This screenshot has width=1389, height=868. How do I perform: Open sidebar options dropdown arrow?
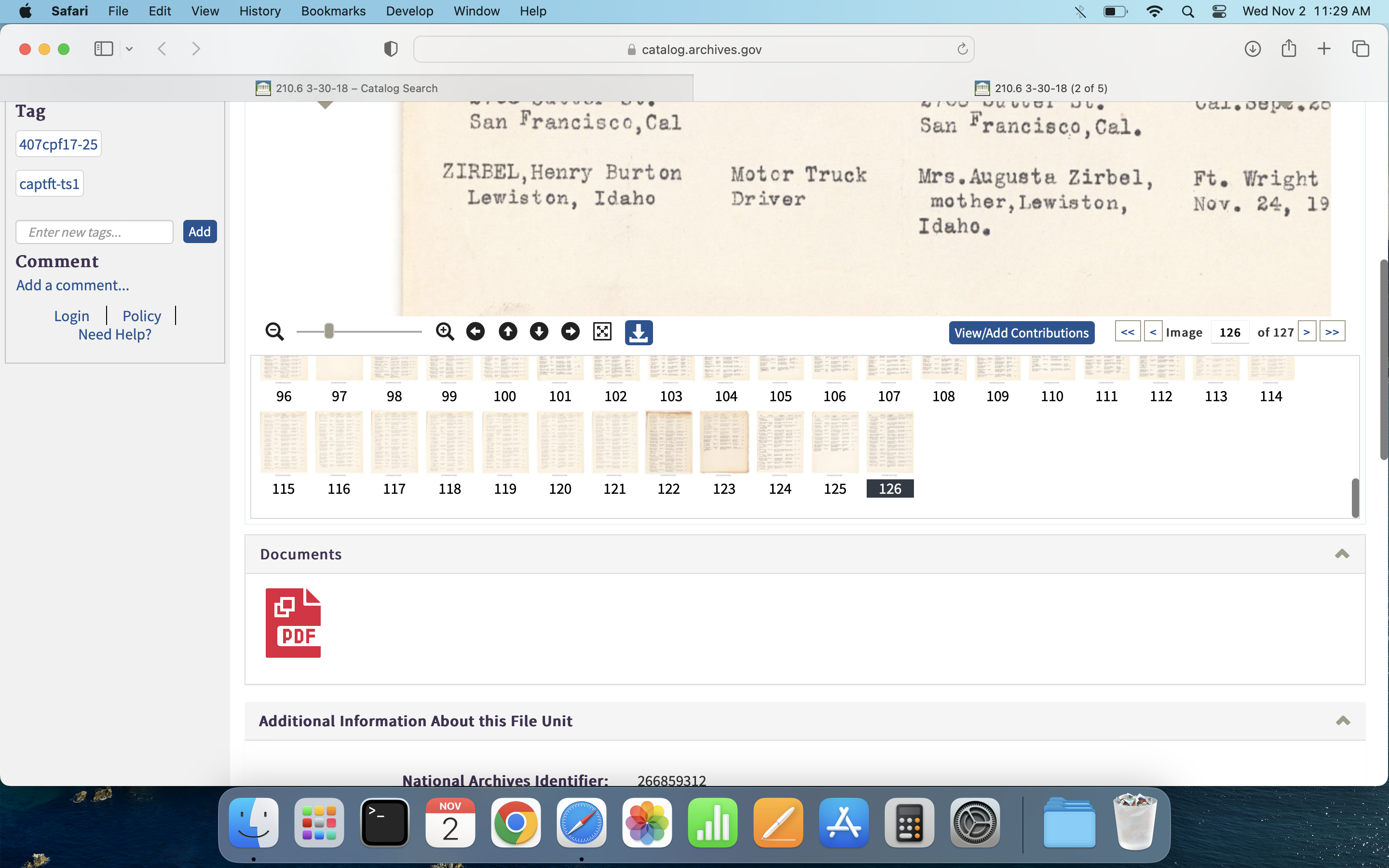pos(129,49)
